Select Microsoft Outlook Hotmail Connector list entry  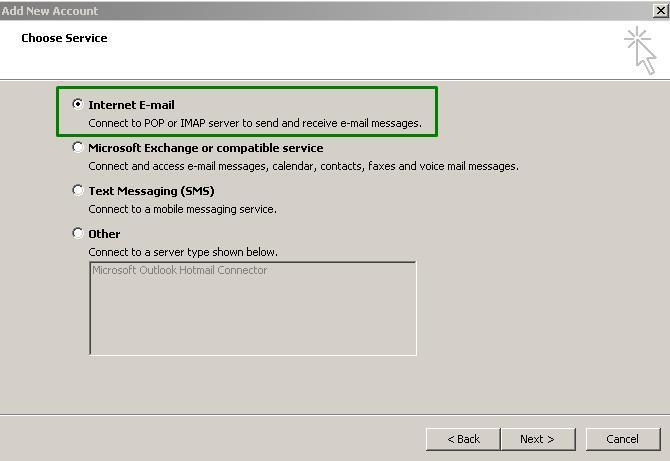click(x=179, y=270)
